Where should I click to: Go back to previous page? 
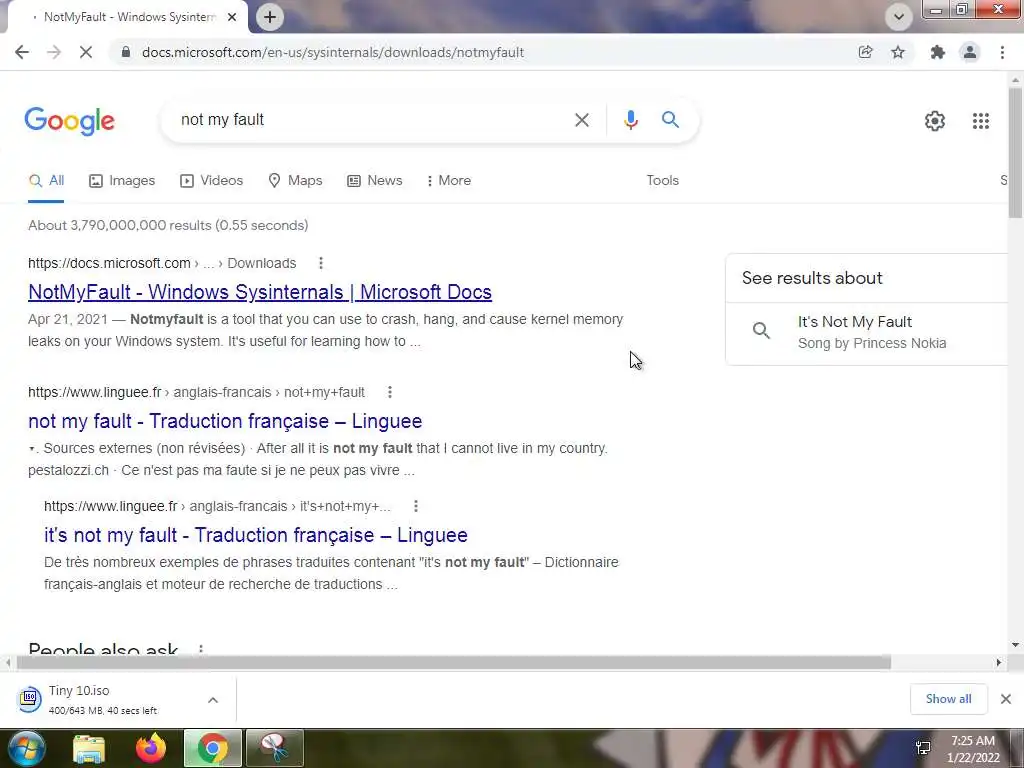(22, 52)
